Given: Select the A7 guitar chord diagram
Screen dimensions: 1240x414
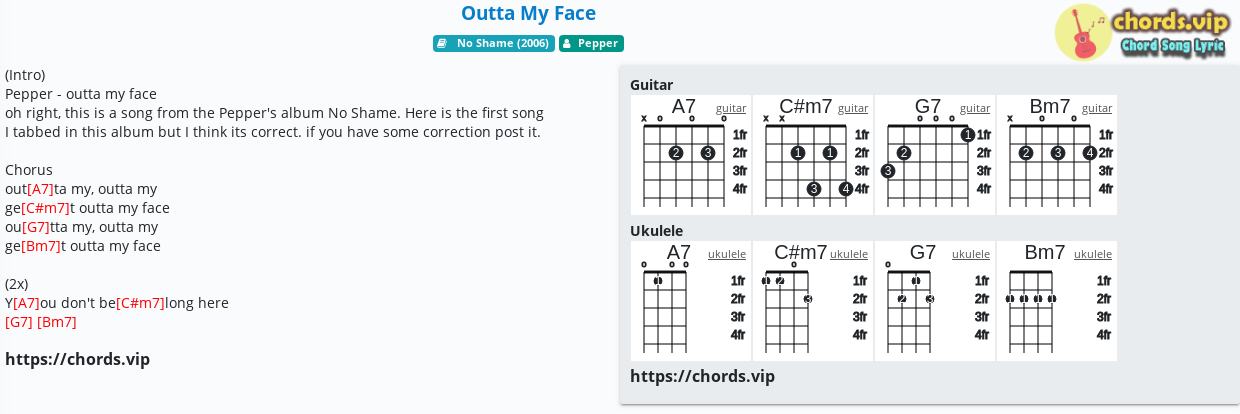Looking at the screenshot, I should point(691,155).
